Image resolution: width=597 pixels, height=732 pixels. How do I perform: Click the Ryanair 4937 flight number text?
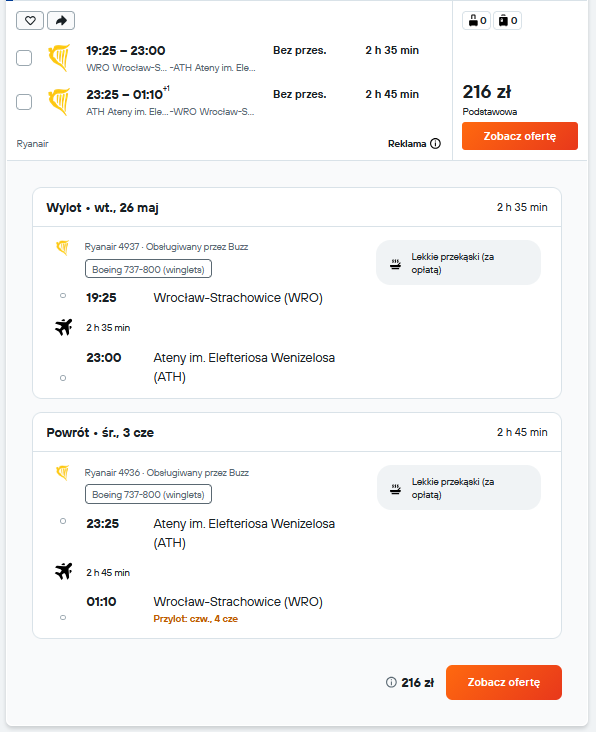tap(112, 246)
